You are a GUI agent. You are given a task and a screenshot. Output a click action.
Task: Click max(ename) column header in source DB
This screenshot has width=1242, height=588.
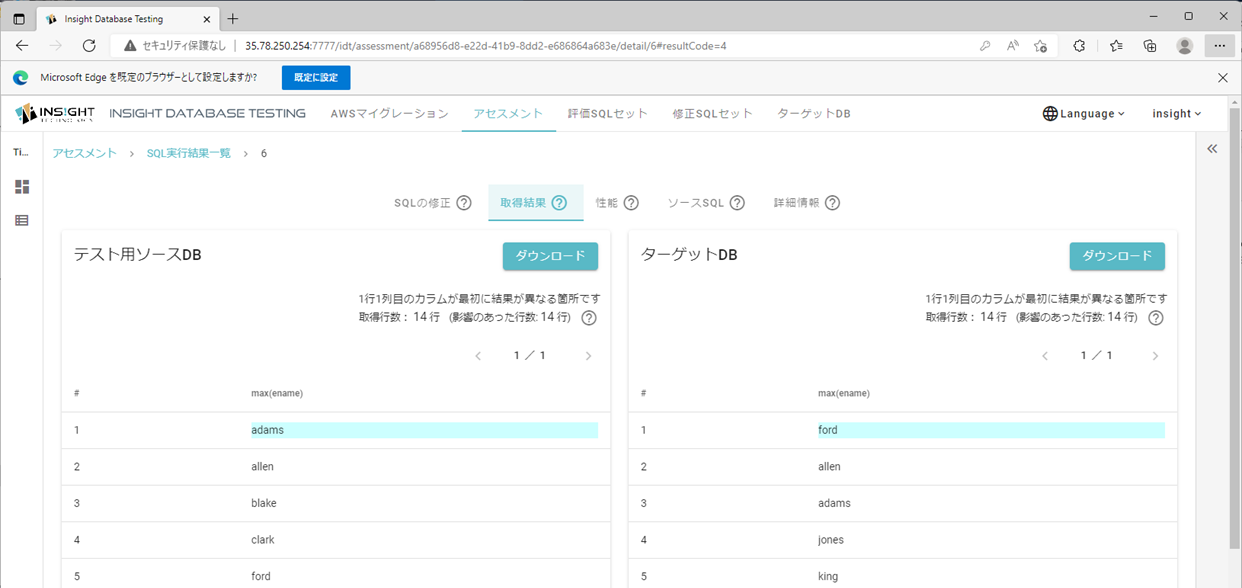click(x=277, y=393)
